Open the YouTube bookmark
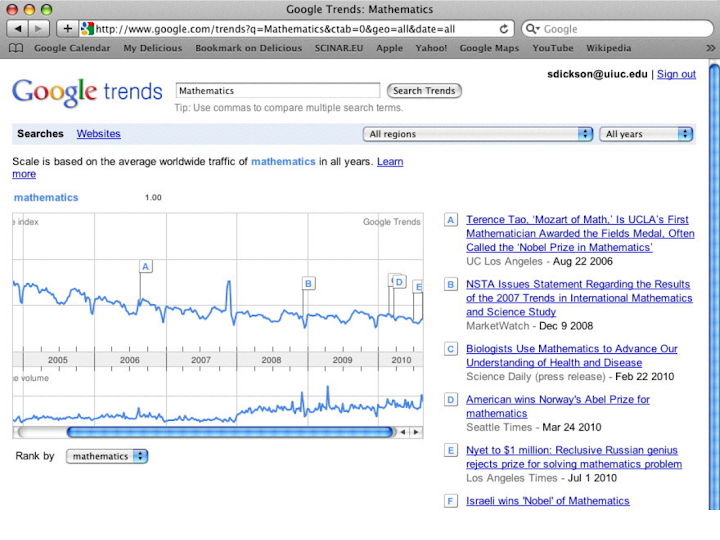 (x=553, y=48)
